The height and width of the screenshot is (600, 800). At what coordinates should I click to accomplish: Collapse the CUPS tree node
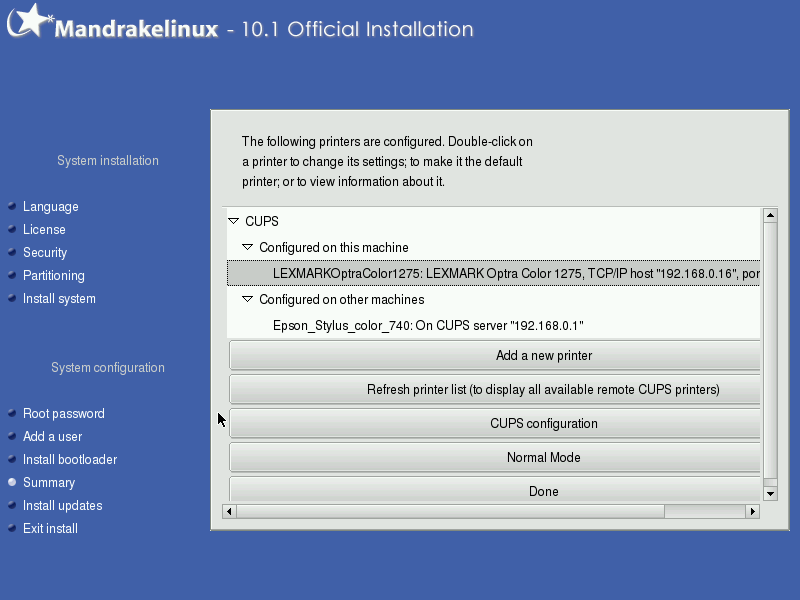coord(234,221)
